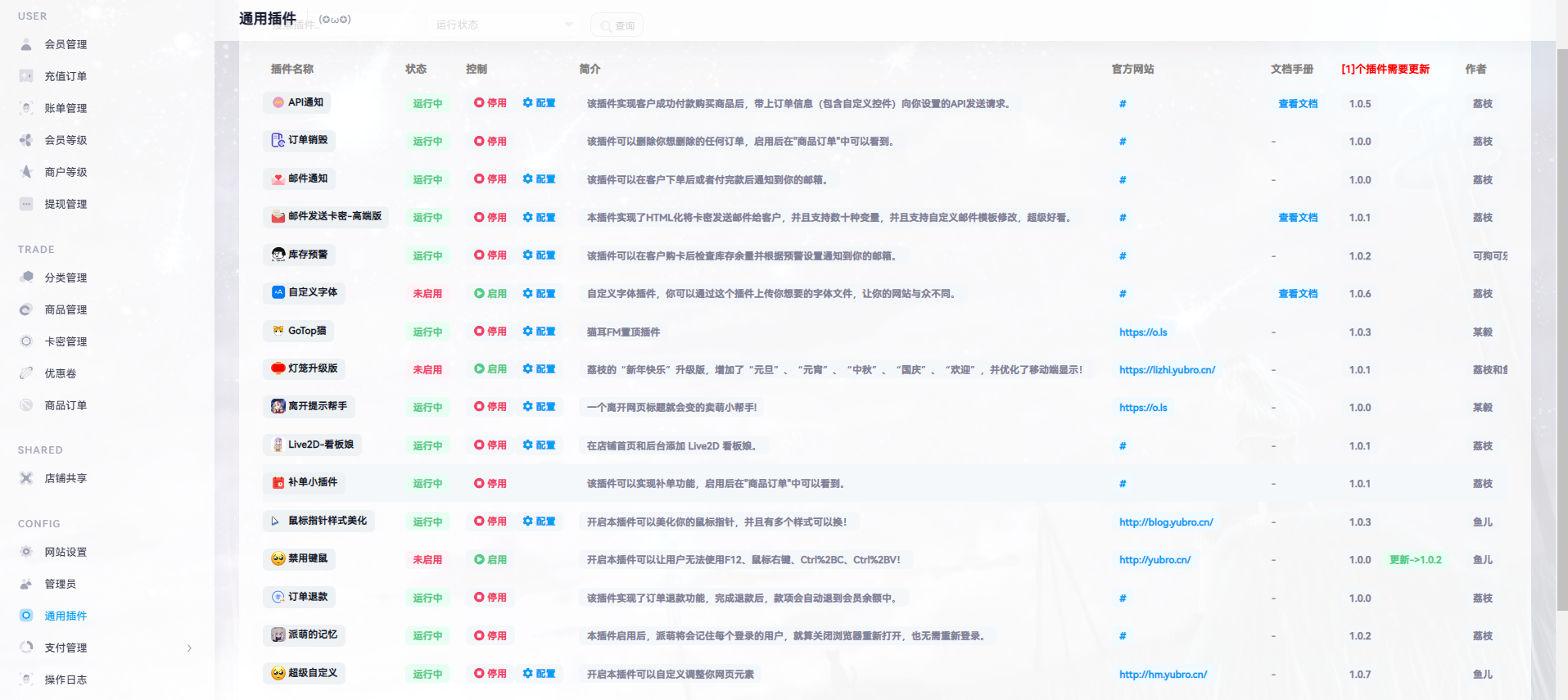Screen dimensions: 1568x700
Task: Click the 派萌的记忆 plugin icon
Action: (x=278, y=635)
